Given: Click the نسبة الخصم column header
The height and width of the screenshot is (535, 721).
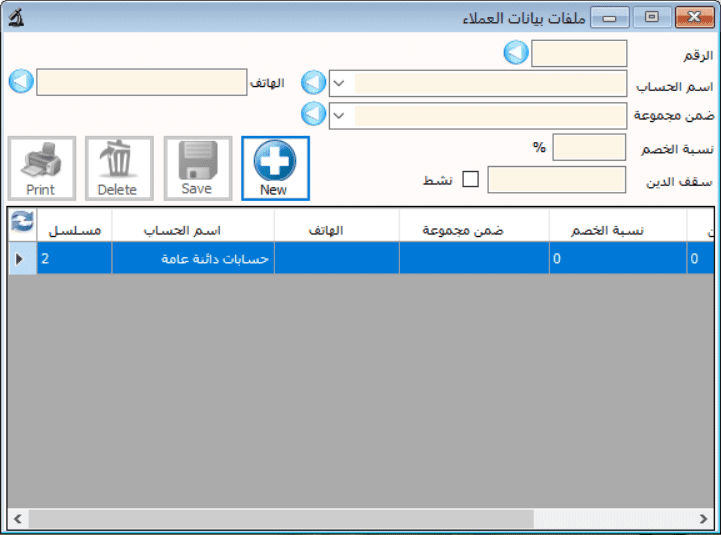Looking at the screenshot, I should [617, 230].
